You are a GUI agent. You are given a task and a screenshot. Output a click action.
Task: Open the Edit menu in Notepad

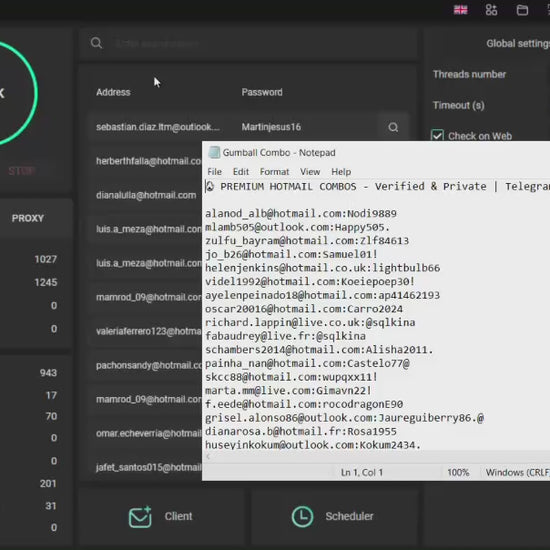click(241, 172)
